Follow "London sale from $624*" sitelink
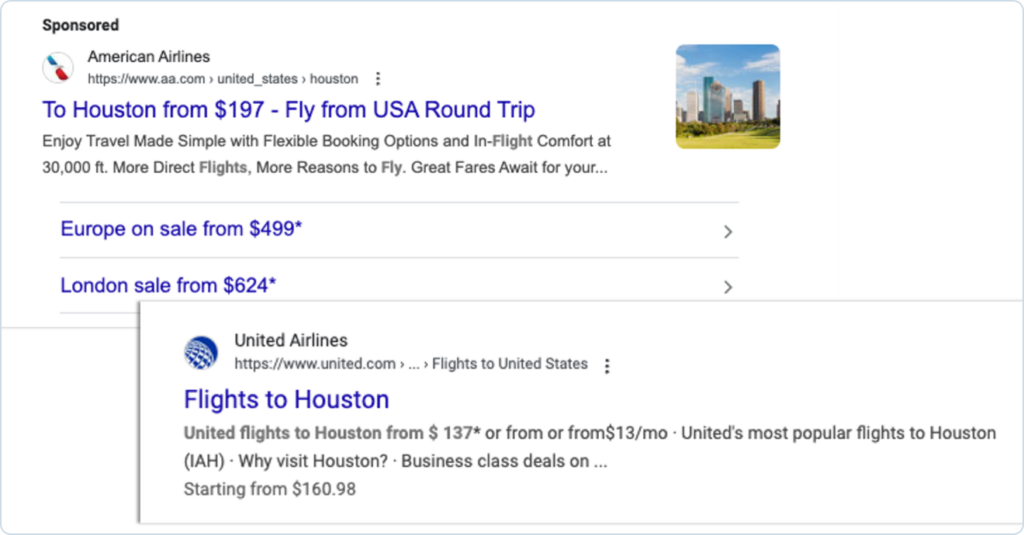This screenshot has height=535, width=1024. [168, 285]
